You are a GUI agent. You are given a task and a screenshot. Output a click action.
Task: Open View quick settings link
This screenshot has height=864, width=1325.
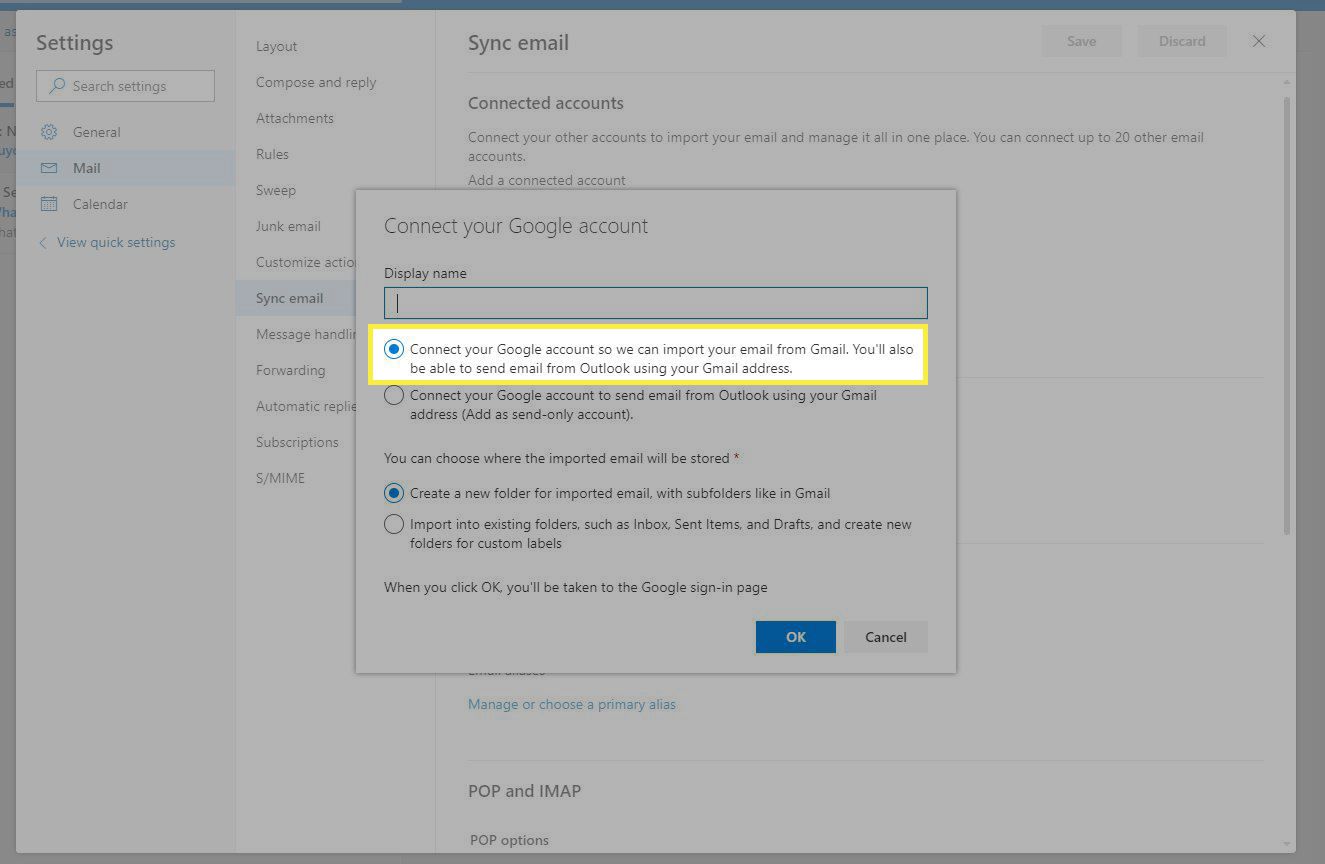(116, 242)
